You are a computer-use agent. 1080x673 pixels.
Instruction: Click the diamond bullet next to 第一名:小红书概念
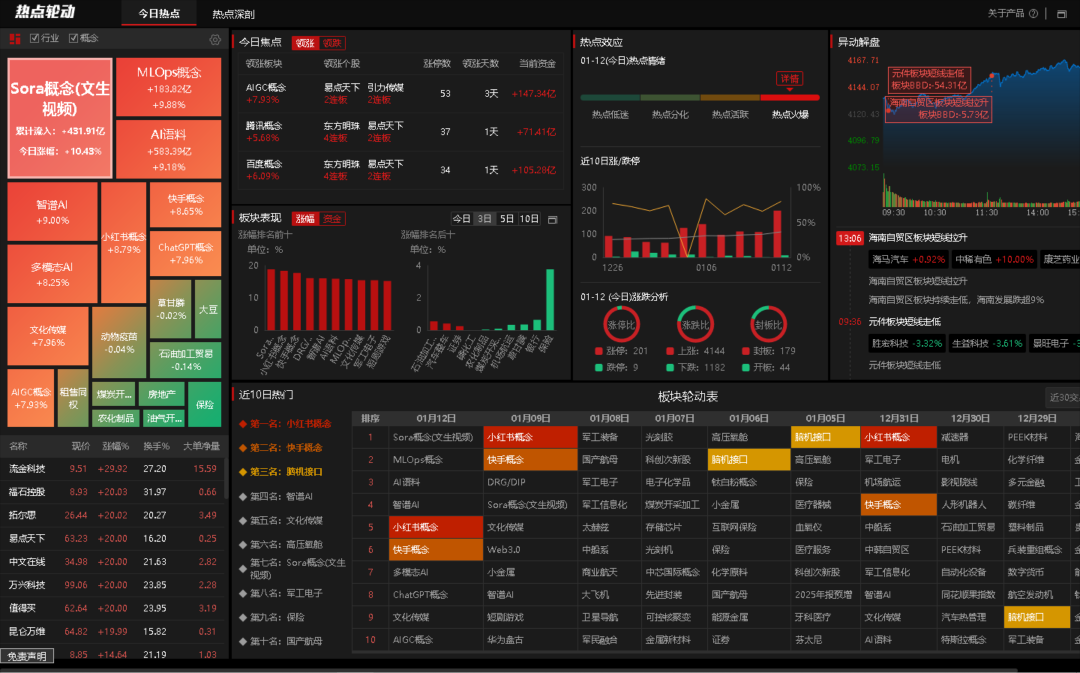(x=242, y=424)
